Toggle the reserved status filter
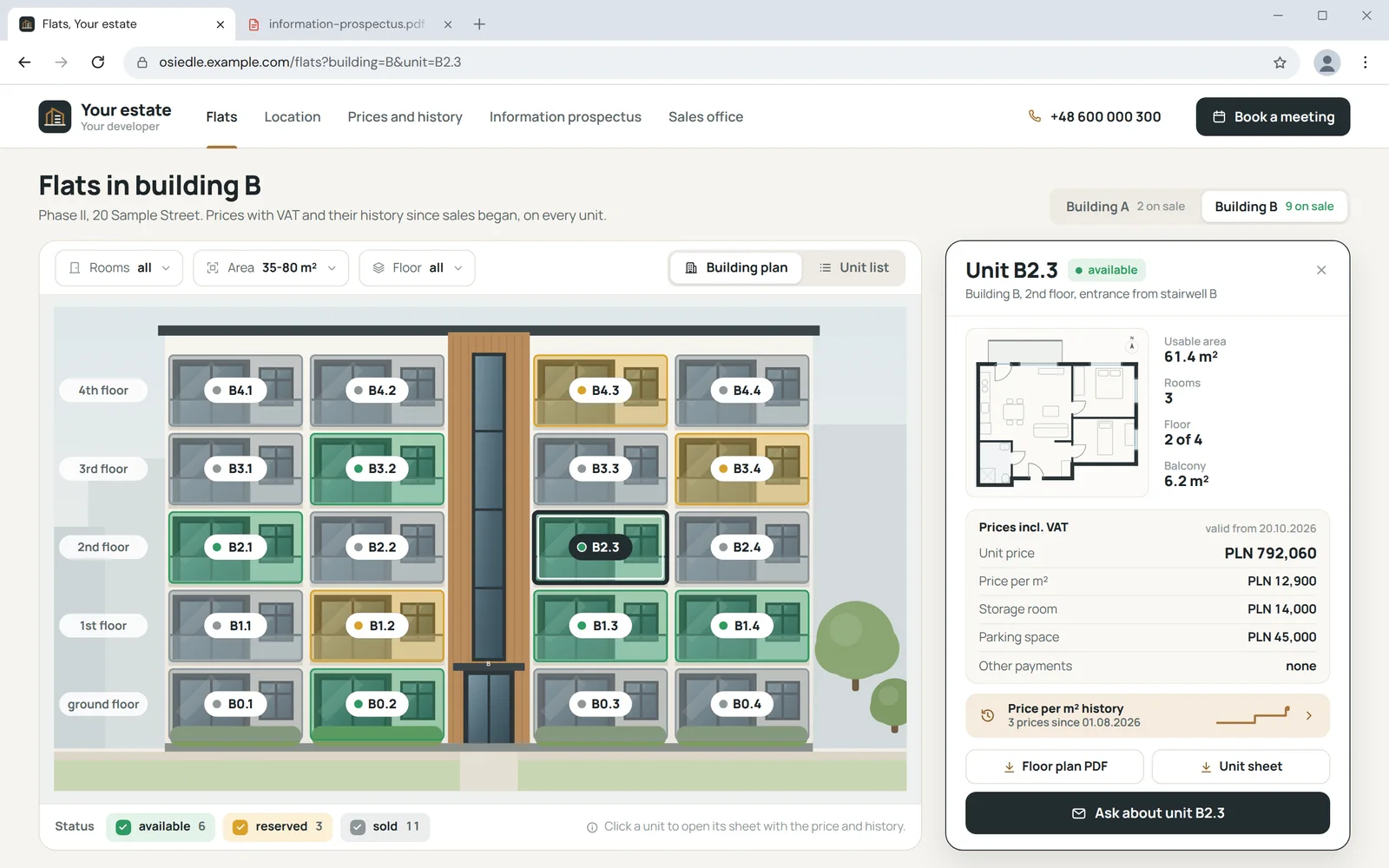Screen dimensions: 1389x868 tap(278, 826)
